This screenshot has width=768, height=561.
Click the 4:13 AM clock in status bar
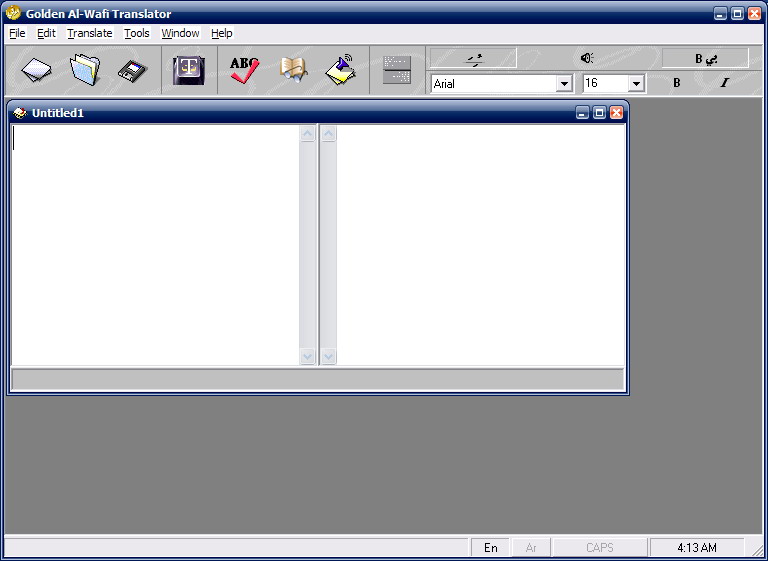[x=696, y=547]
